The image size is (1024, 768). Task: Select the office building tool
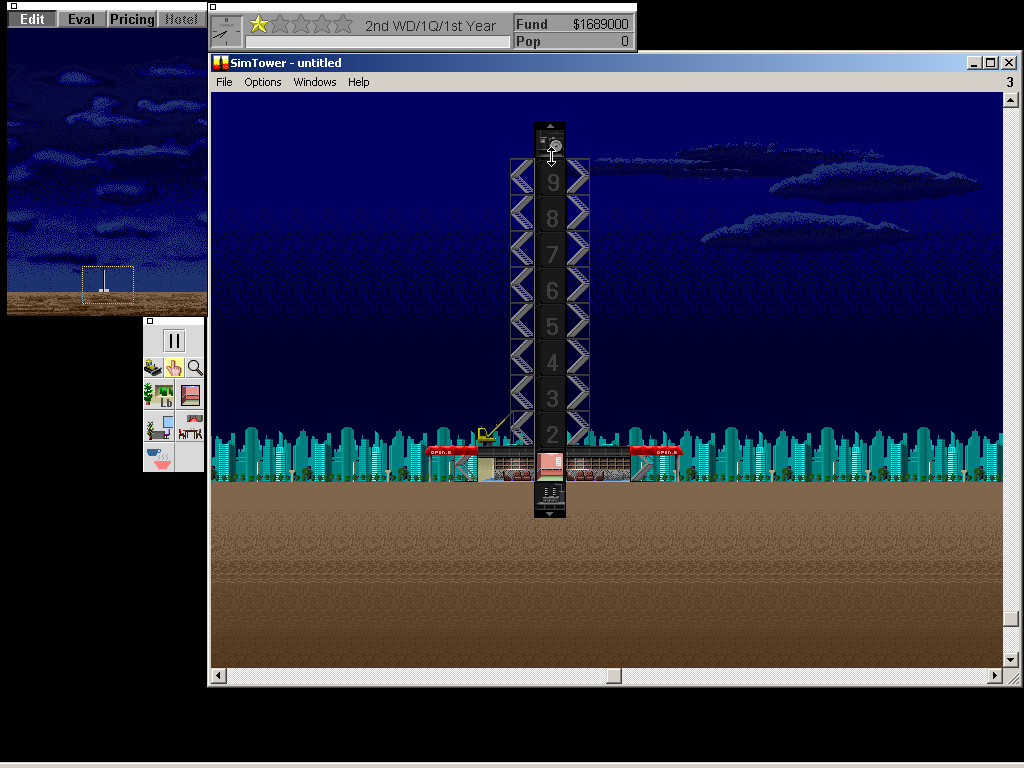click(x=158, y=428)
